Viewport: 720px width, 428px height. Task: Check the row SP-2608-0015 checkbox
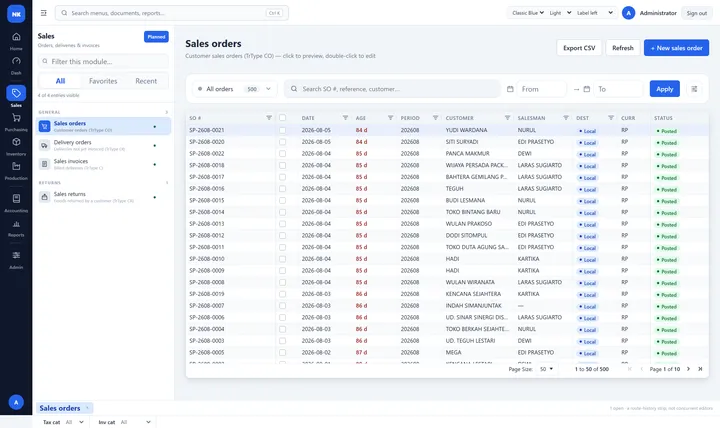[282, 201]
